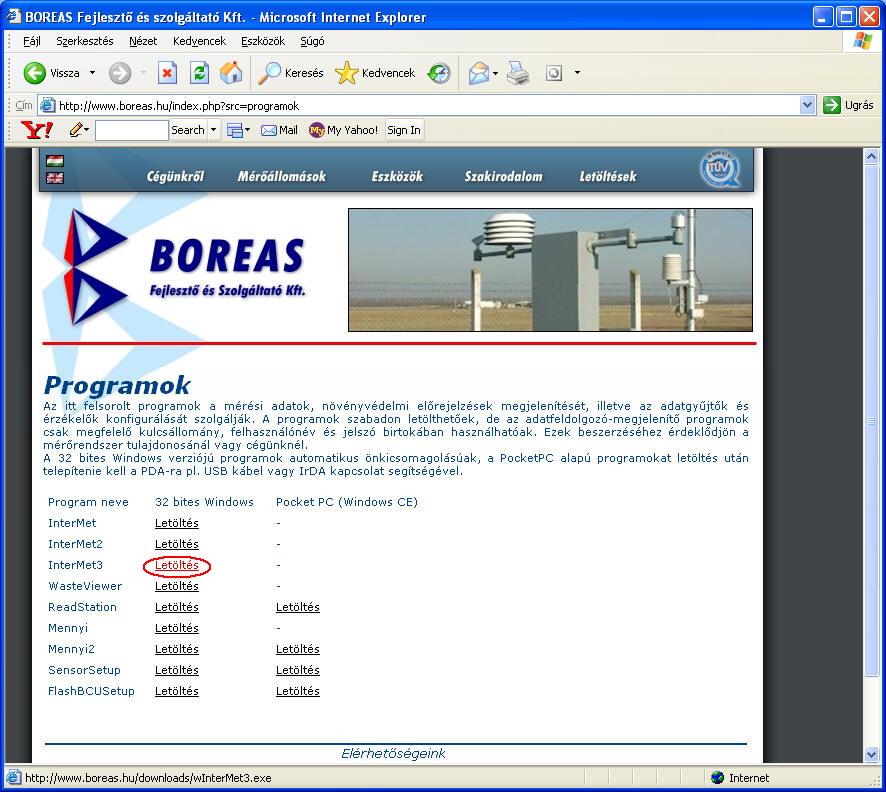Image resolution: width=886 pixels, height=792 pixels.
Task: Open Letöltések site navigation tab
Action: (608, 176)
